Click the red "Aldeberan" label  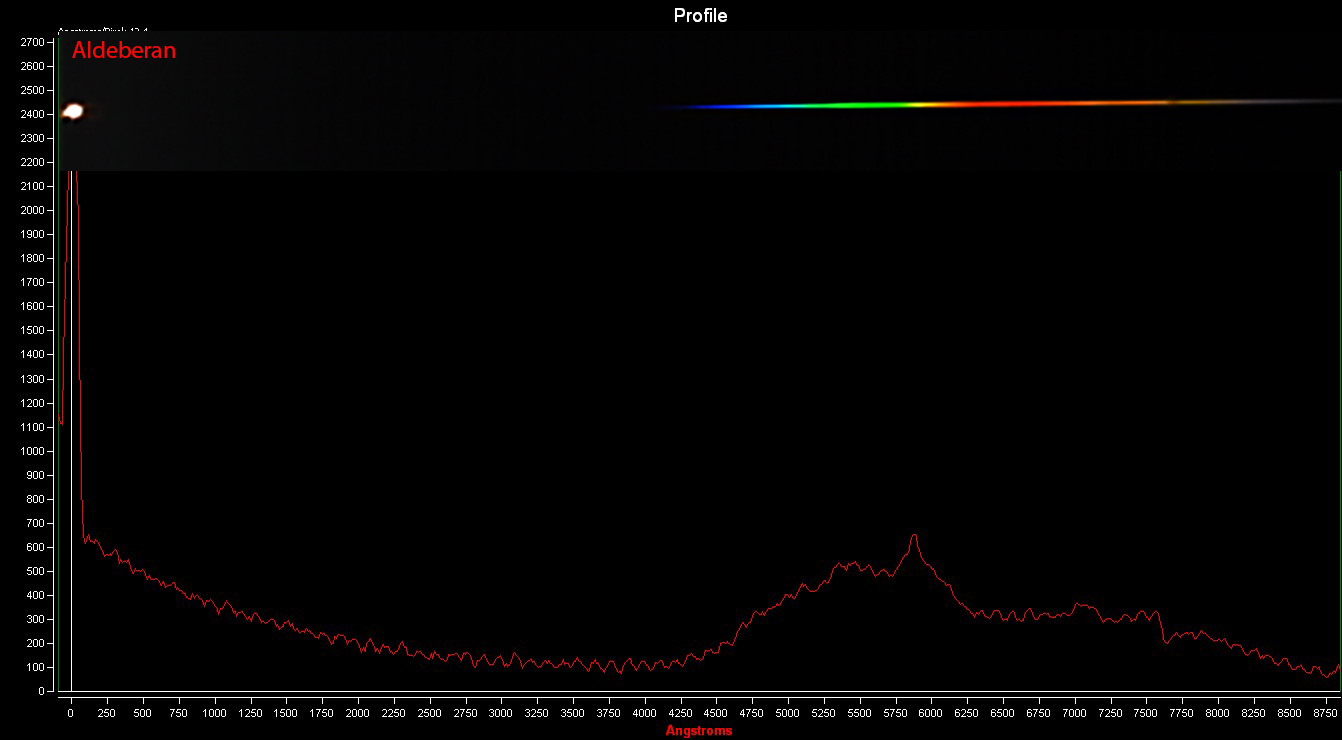tap(123, 51)
